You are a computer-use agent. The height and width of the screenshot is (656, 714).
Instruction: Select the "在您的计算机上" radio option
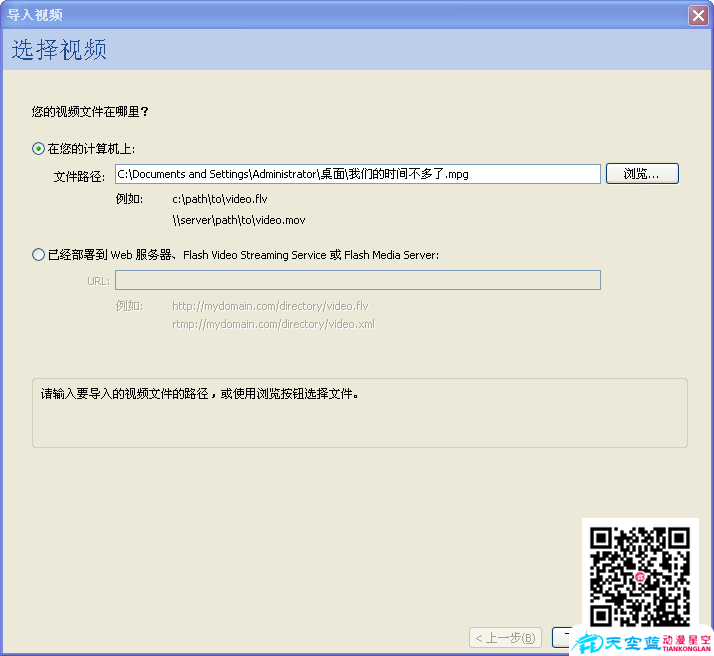[39, 149]
